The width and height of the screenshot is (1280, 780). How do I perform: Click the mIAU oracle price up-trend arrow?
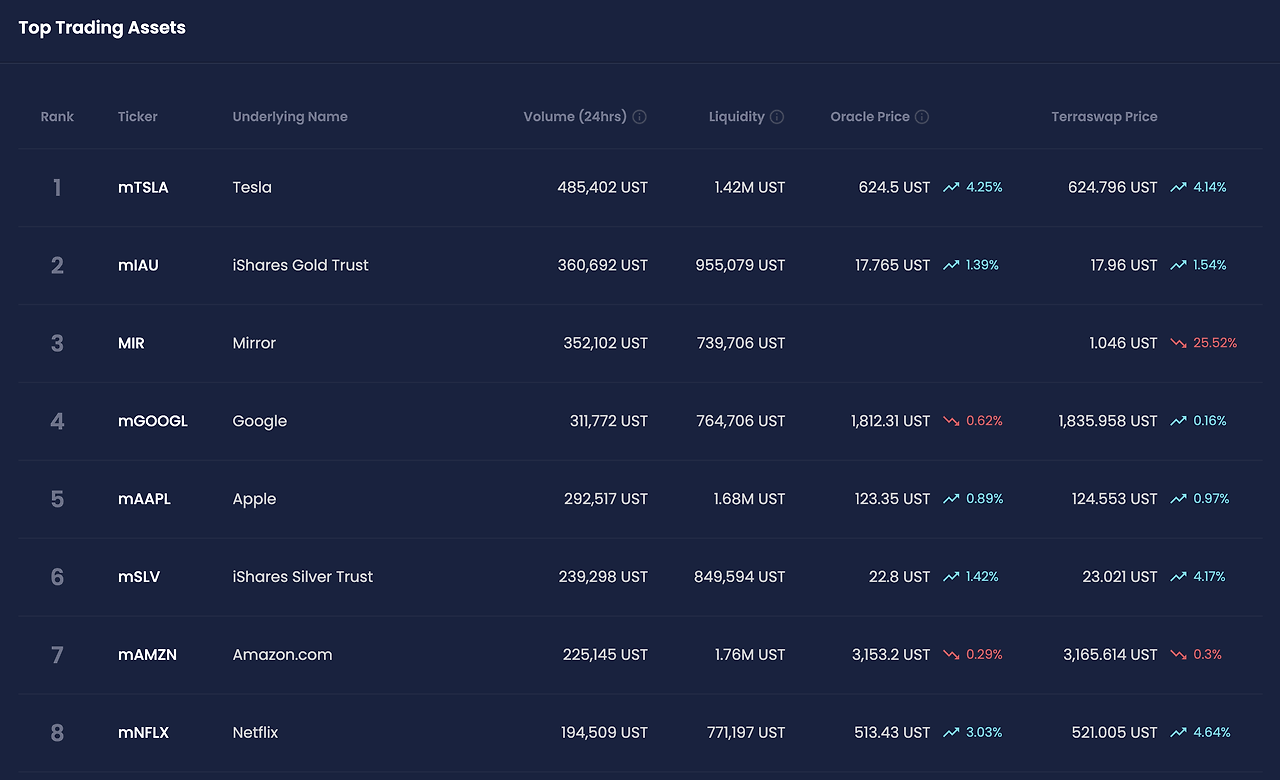click(951, 265)
